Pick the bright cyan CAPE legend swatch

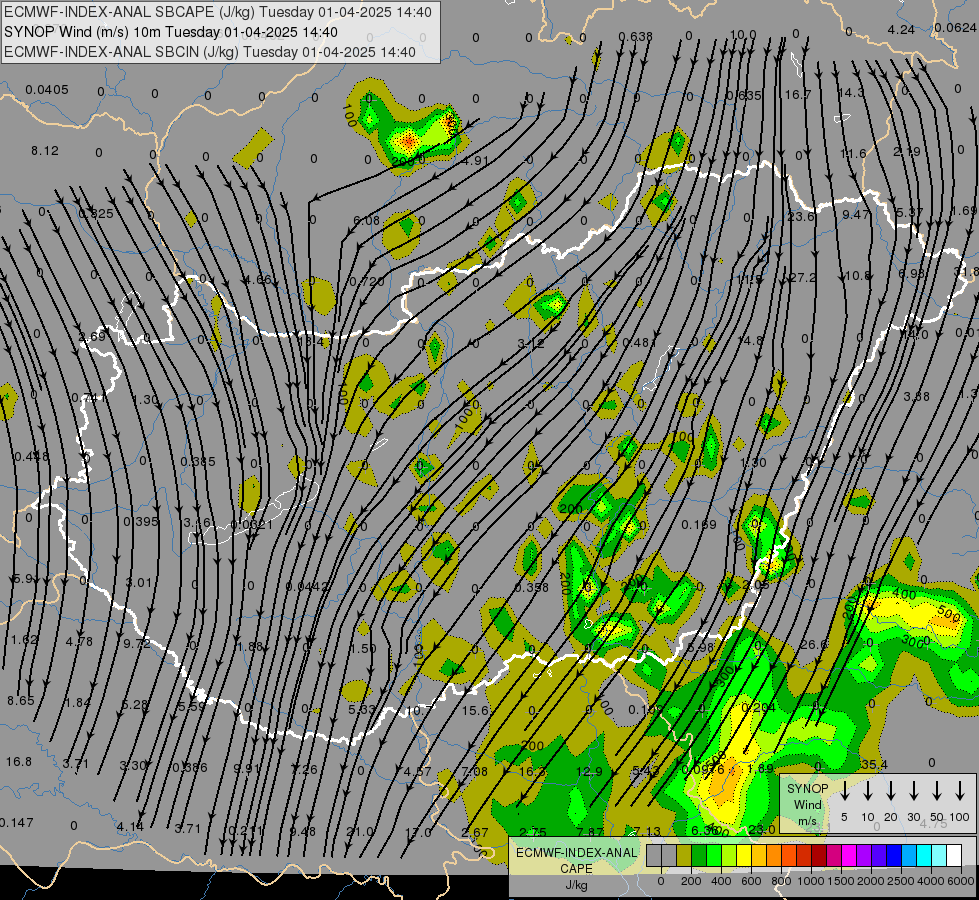923,855
